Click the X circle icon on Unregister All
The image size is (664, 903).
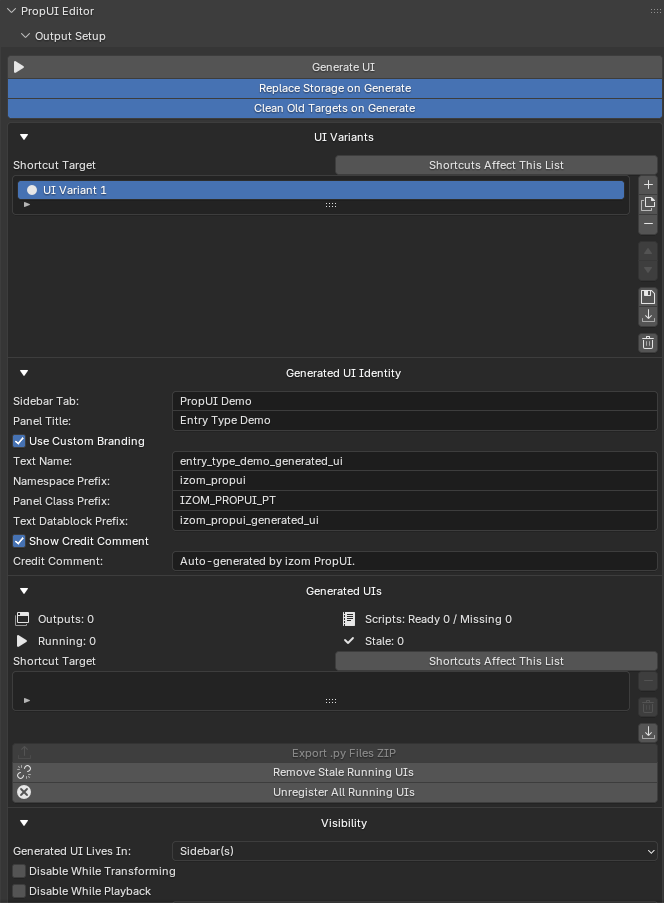point(24,792)
